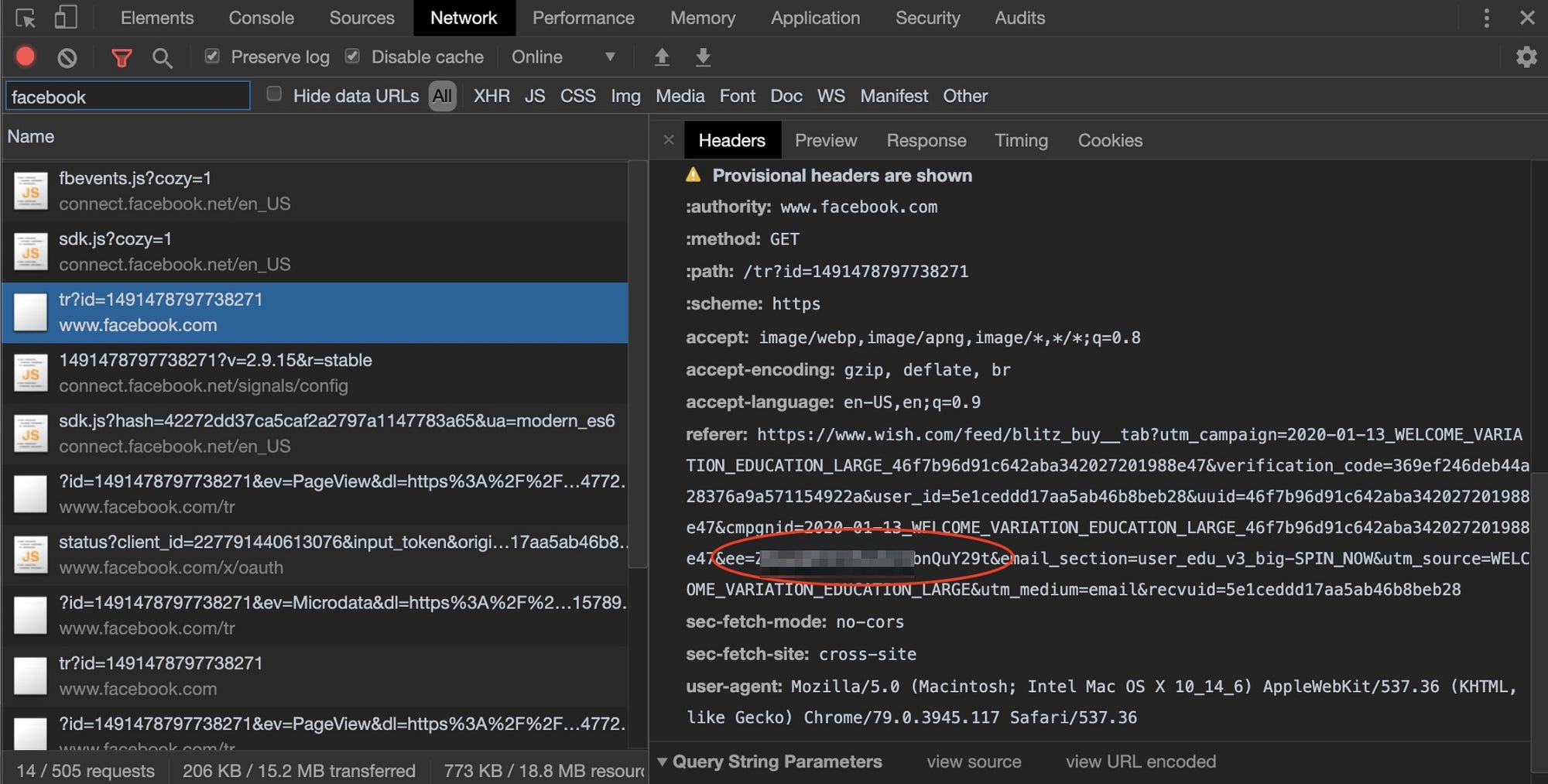Filter requests by Img
Image resolution: width=1548 pixels, height=784 pixels.
[x=625, y=96]
